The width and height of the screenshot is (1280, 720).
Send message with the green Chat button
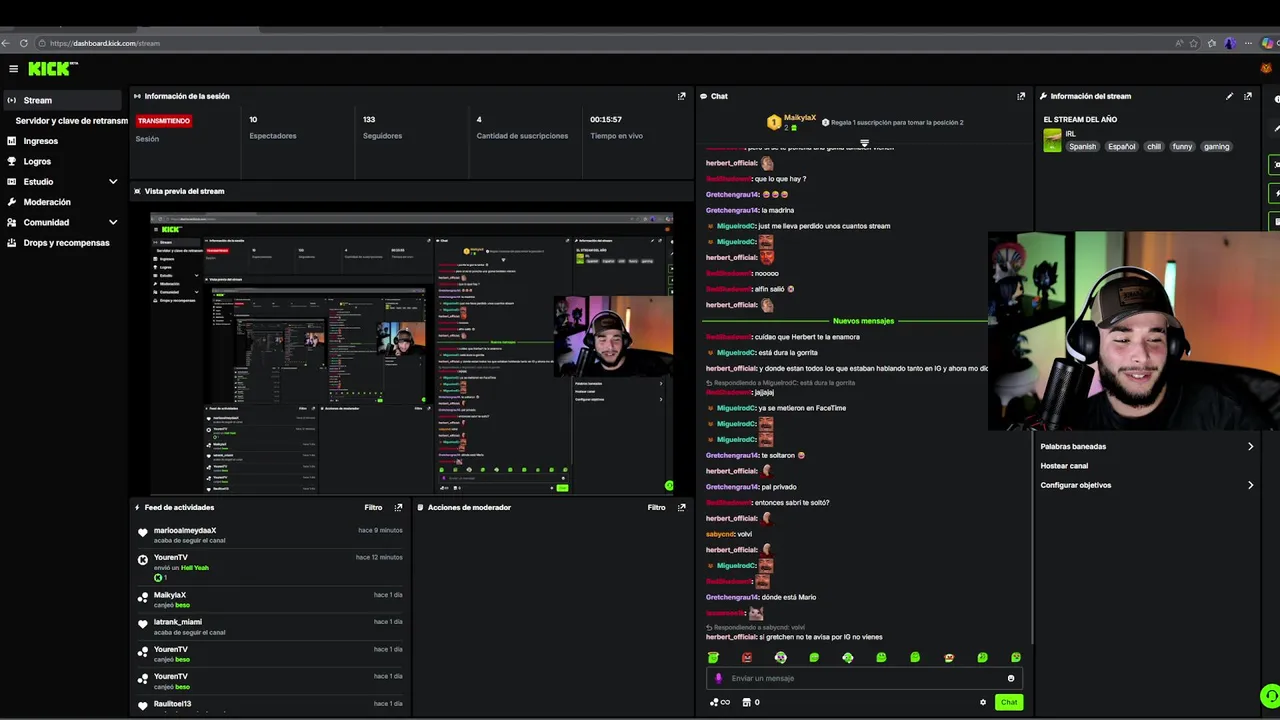tap(1009, 702)
